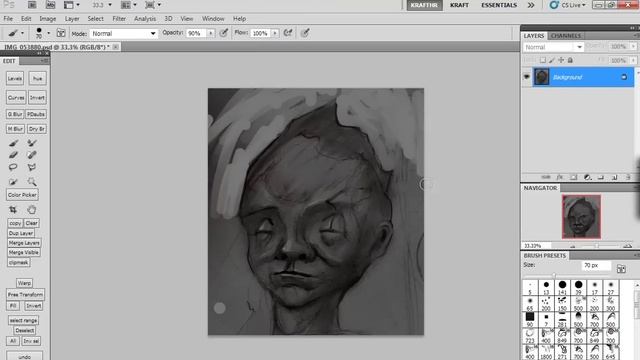Add a layer style fx icon
The image size is (640, 360).
tap(560, 177)
